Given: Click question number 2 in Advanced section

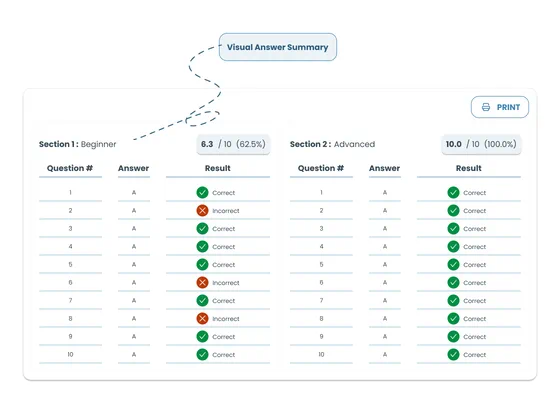Looking at the screenshot, I should (321, 210).
